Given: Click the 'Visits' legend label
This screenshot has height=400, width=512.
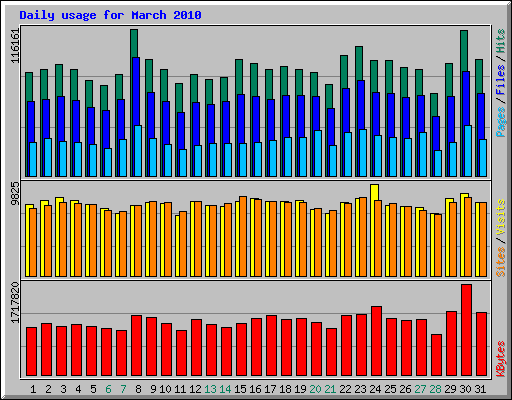Looking at the screenshot, I should 501,217.
